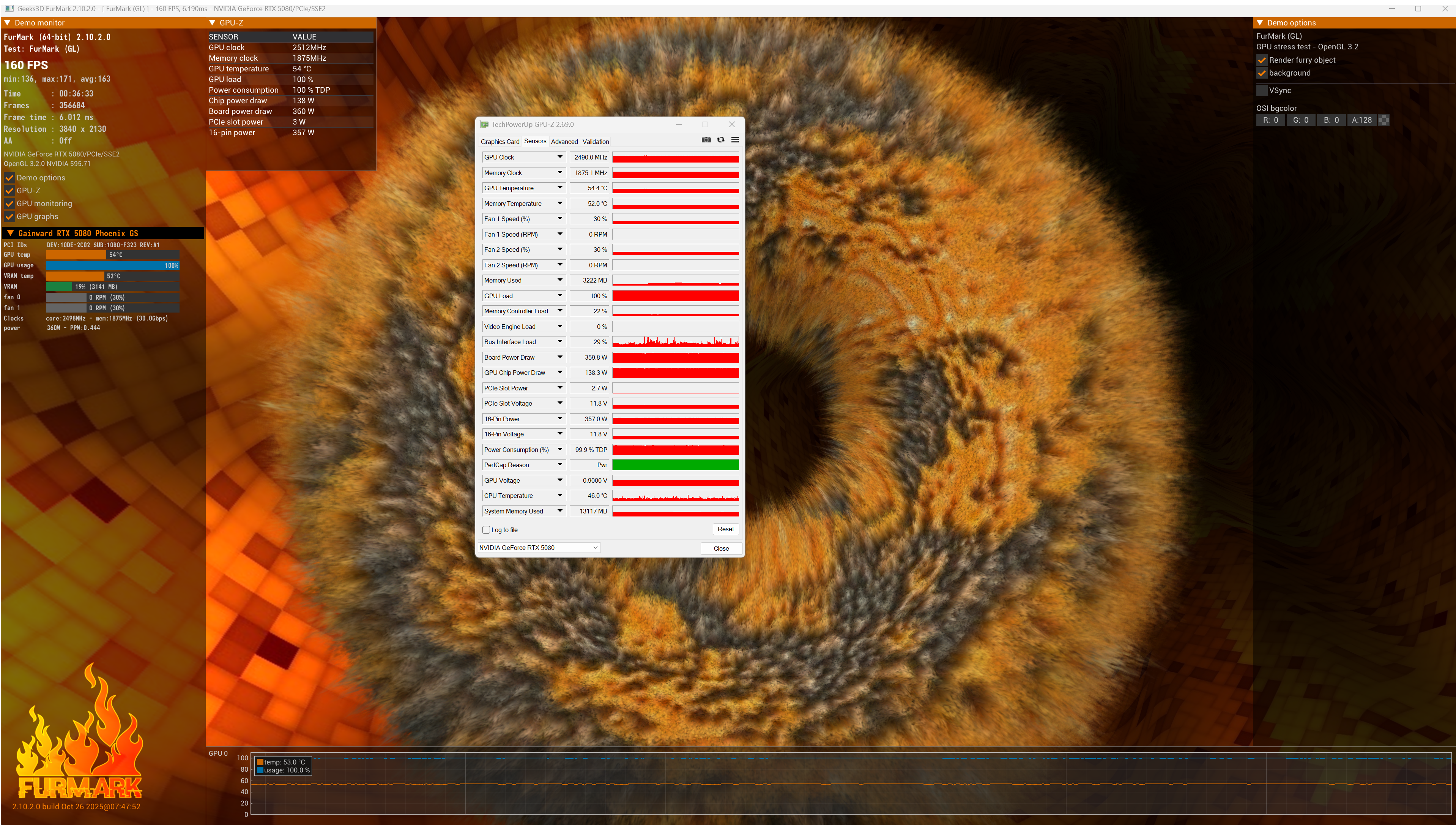The image size is (1456, 826).
Task: Click the blue usage legend marker on GPU graph
Action: click(260, 771)
